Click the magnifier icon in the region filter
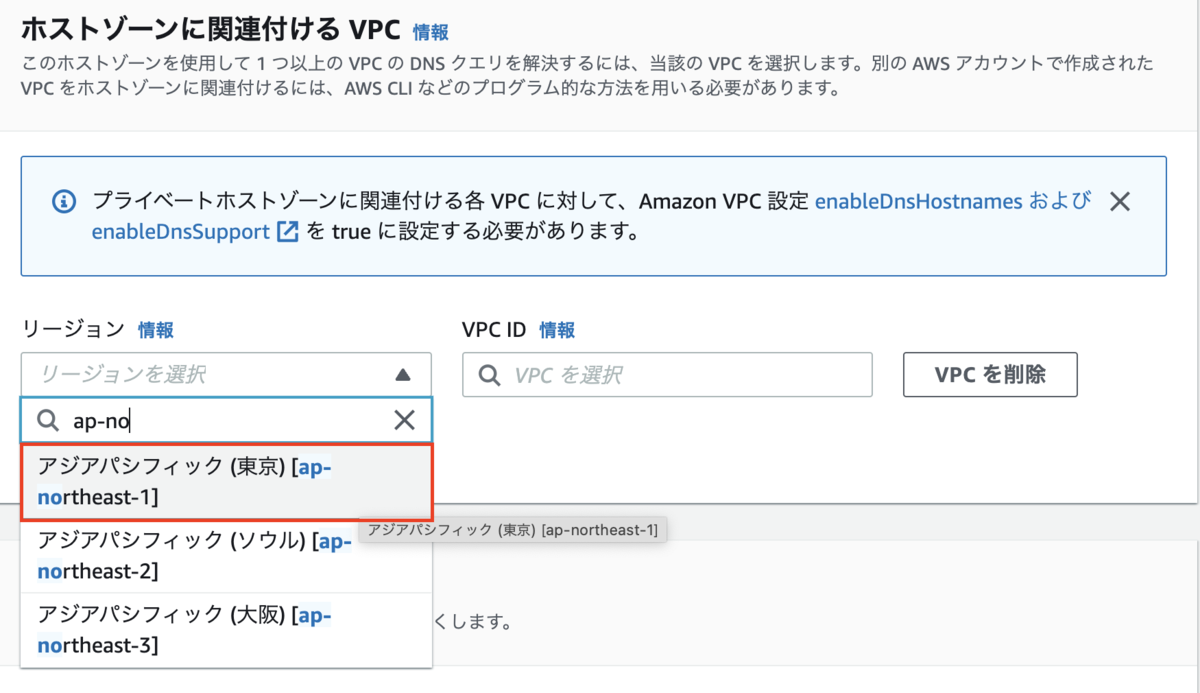This screenshot has width=1200, height=693. pyautogui.click(x=48, y=420)
